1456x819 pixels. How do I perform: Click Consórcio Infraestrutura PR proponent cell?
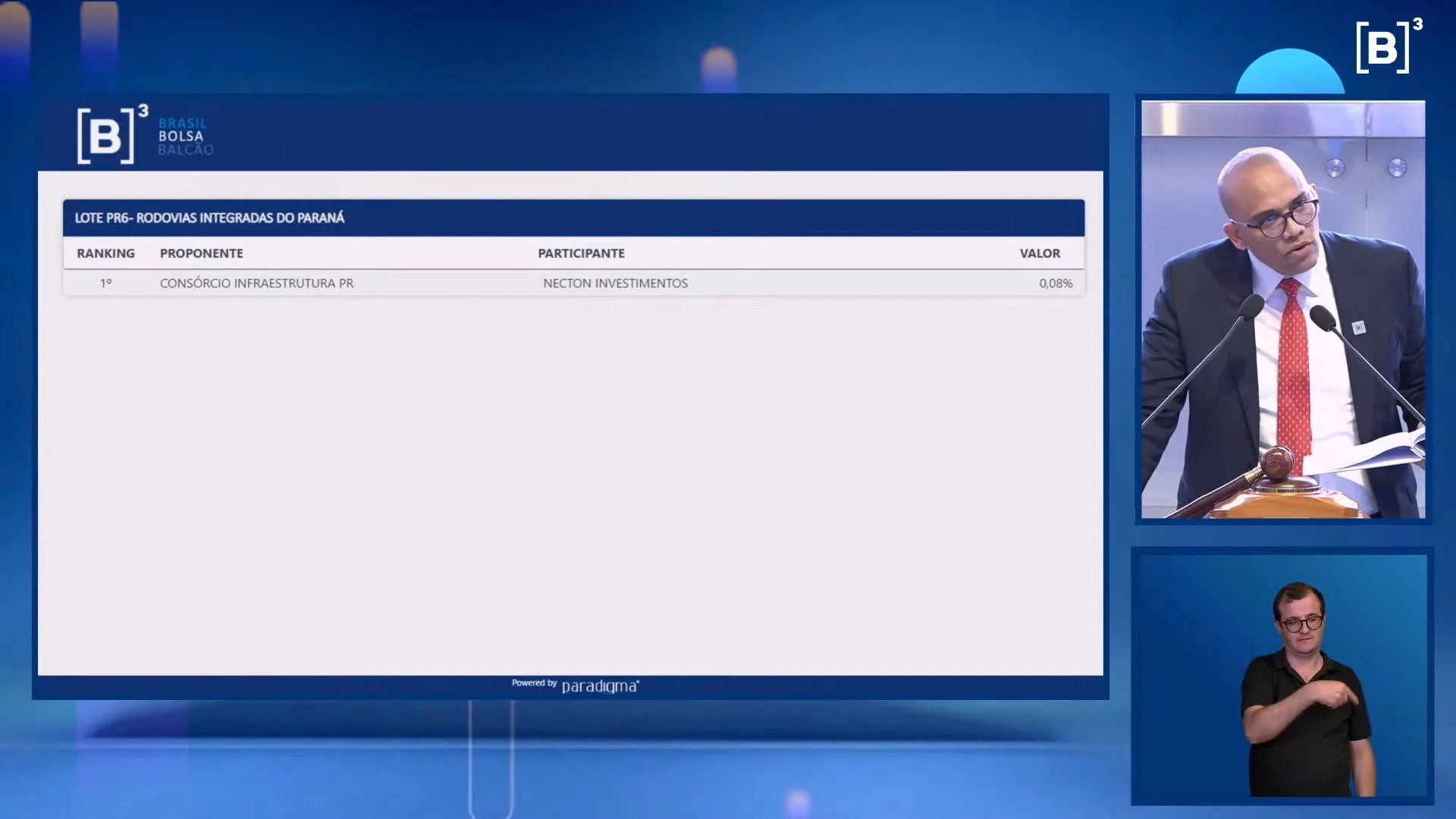256,283
